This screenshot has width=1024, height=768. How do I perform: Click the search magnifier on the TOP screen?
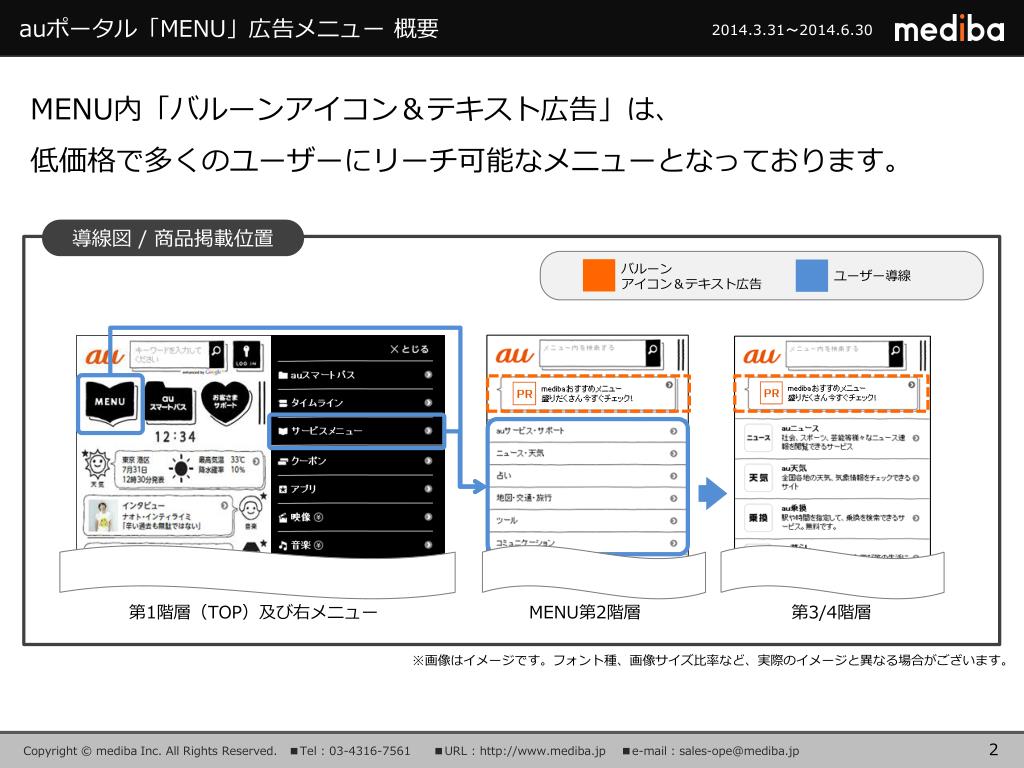click(216, 353)
